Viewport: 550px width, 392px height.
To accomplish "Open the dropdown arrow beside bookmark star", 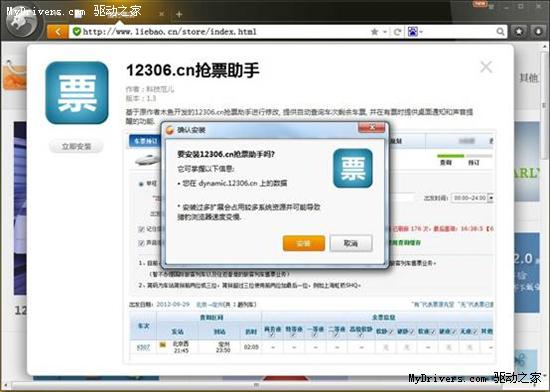I will 385,32.
